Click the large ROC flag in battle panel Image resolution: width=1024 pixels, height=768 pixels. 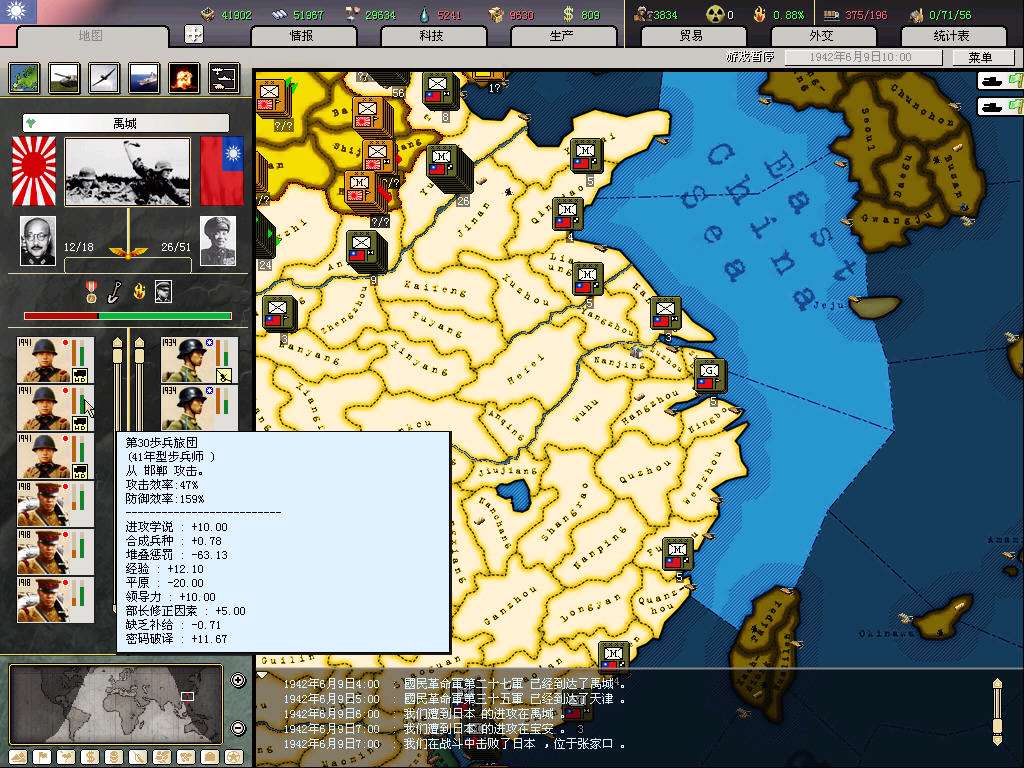click(x=222, y=171)
